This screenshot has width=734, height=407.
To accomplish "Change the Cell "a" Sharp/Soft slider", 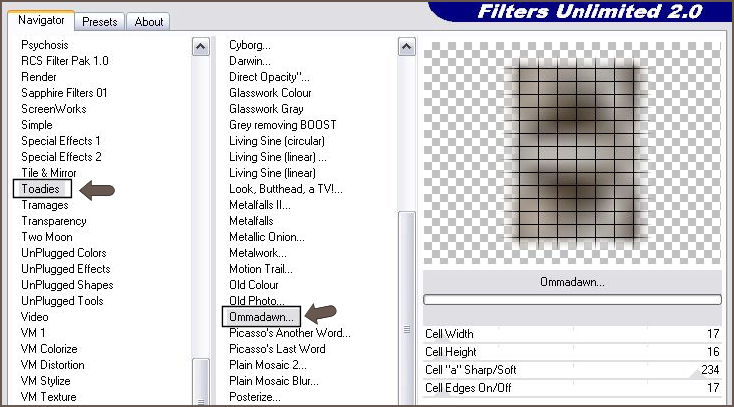I will tap(570, 370).
